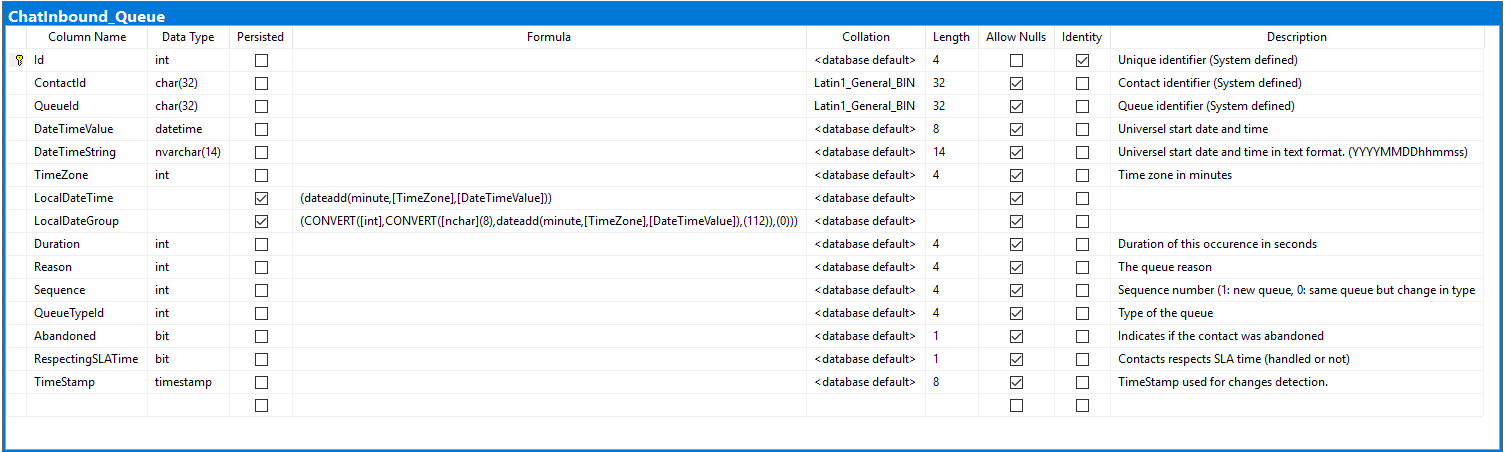The width and height of the screenshot is (1505, 452).
Task: Select the RespectingSLATime column name cell
Action: point(87,359)
